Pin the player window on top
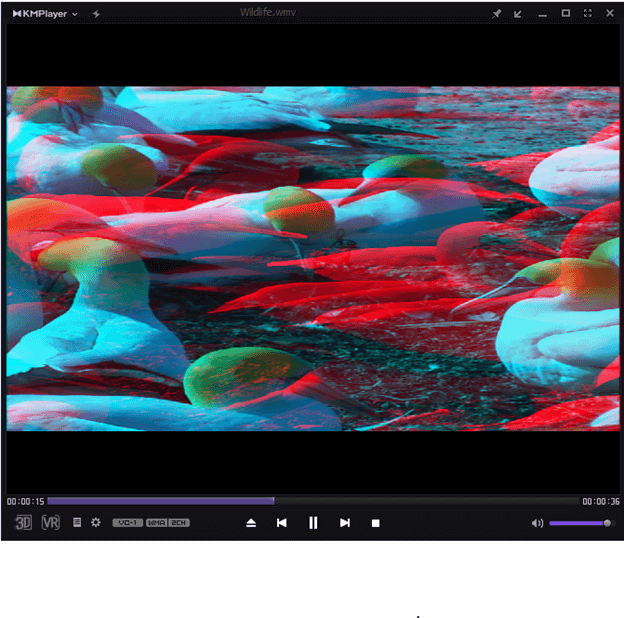 coord(497,14)
